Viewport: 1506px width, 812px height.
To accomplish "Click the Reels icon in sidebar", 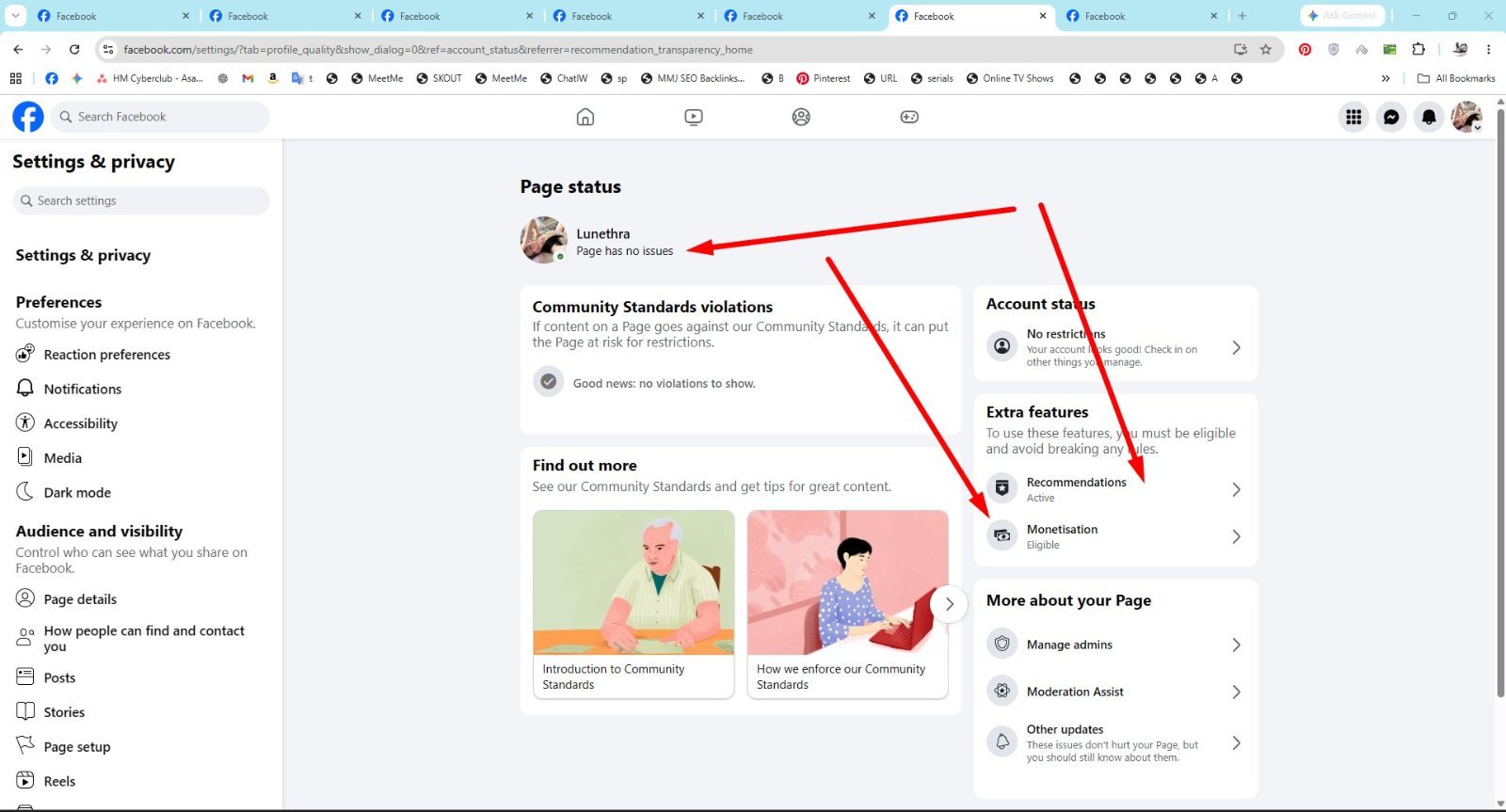I will 25,780.
